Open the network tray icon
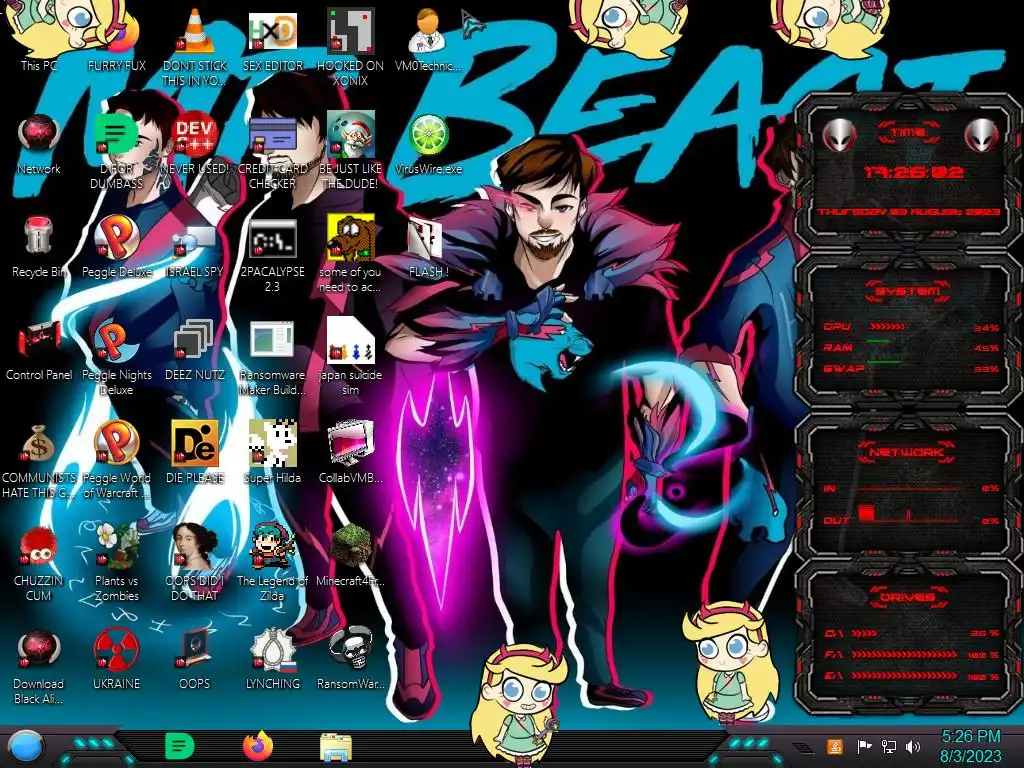The width and height of the screenshot is (1024, 768). pos(888,746)
